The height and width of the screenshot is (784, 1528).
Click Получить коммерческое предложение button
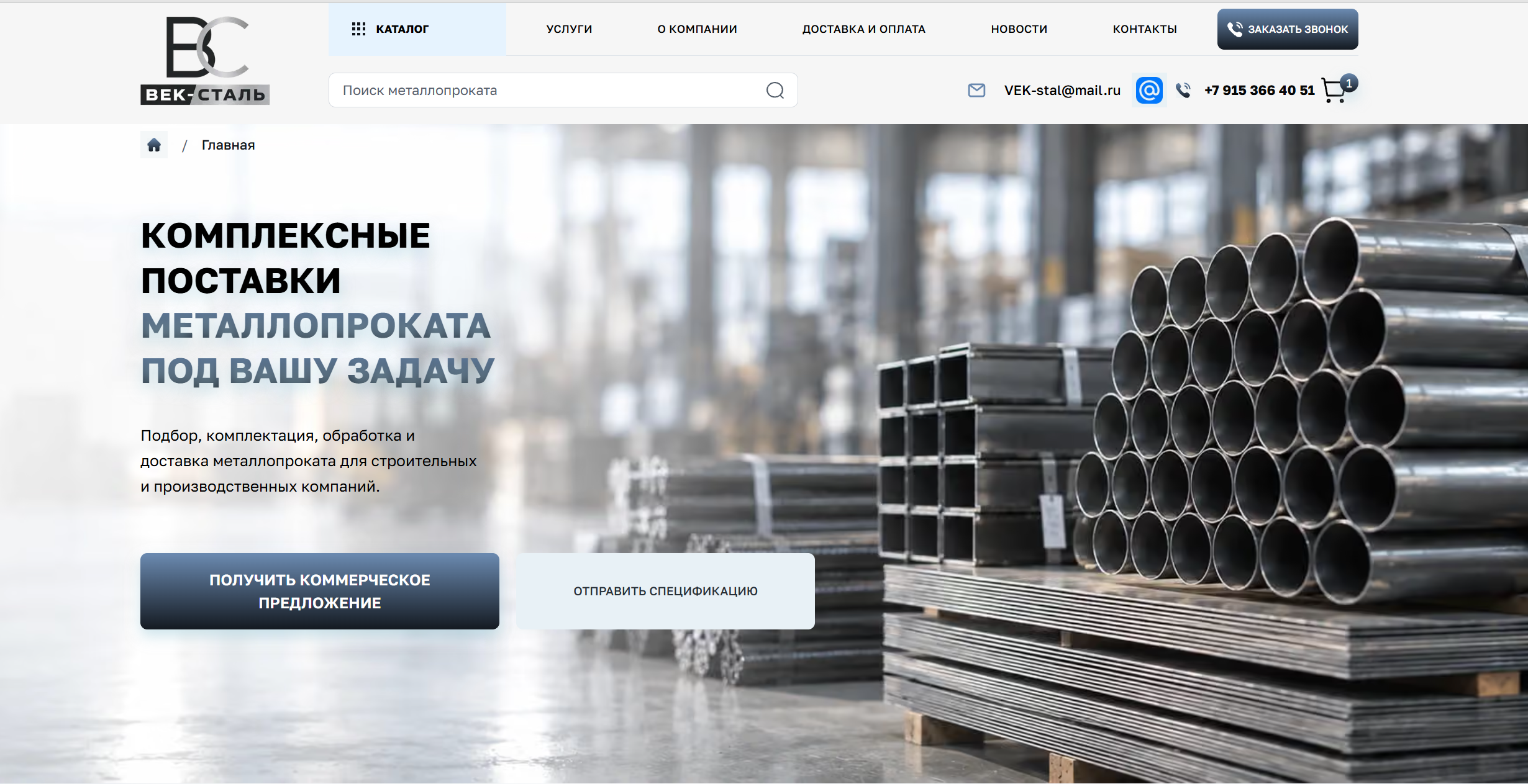click(320, 591)
